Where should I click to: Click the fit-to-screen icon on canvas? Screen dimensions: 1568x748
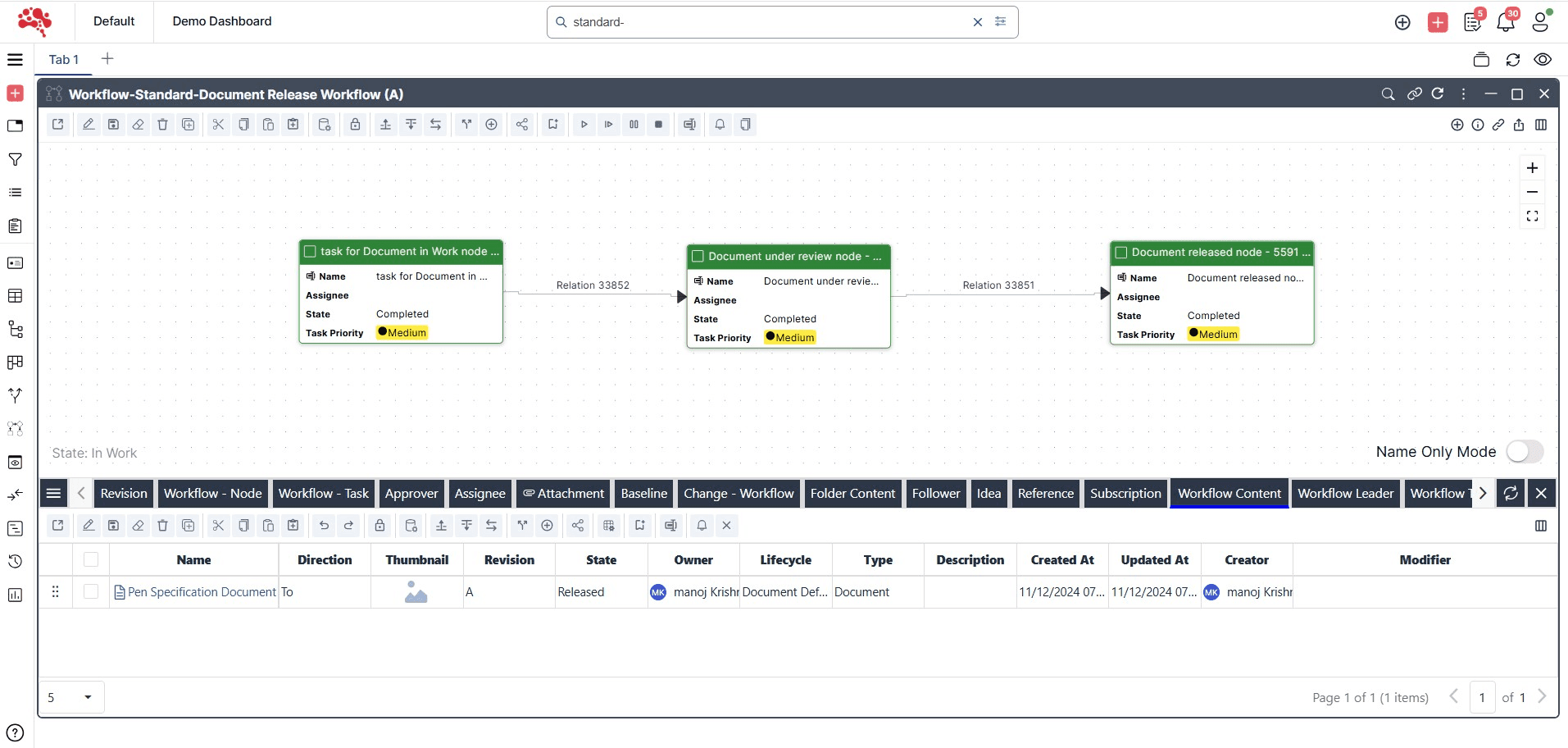1531,217
